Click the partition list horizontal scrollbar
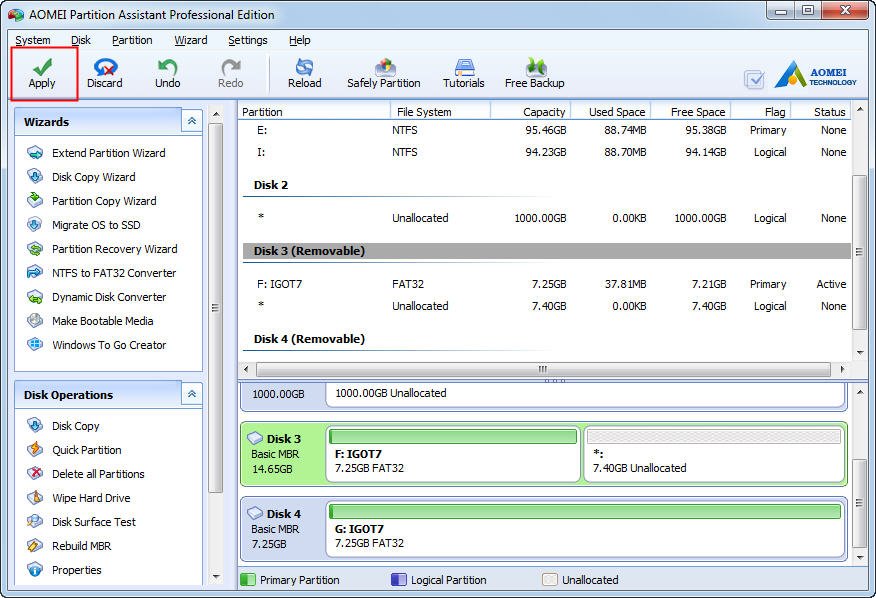Image resolution: width=876 pixels, height=598 pixels. click(x=543, y=369)
